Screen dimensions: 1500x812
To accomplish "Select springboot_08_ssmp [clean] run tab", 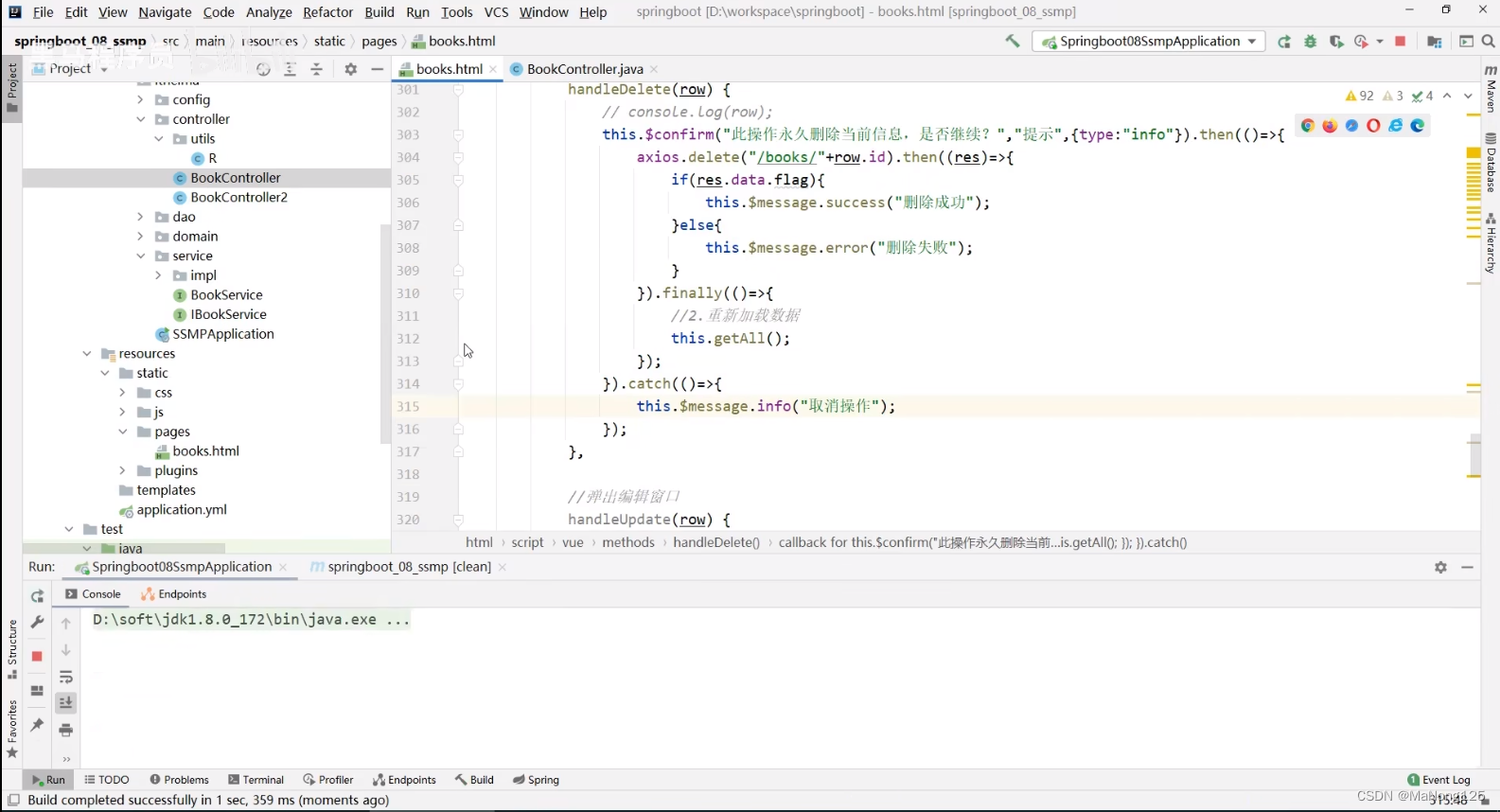I will pyautogui.click(x=409, y=567).
